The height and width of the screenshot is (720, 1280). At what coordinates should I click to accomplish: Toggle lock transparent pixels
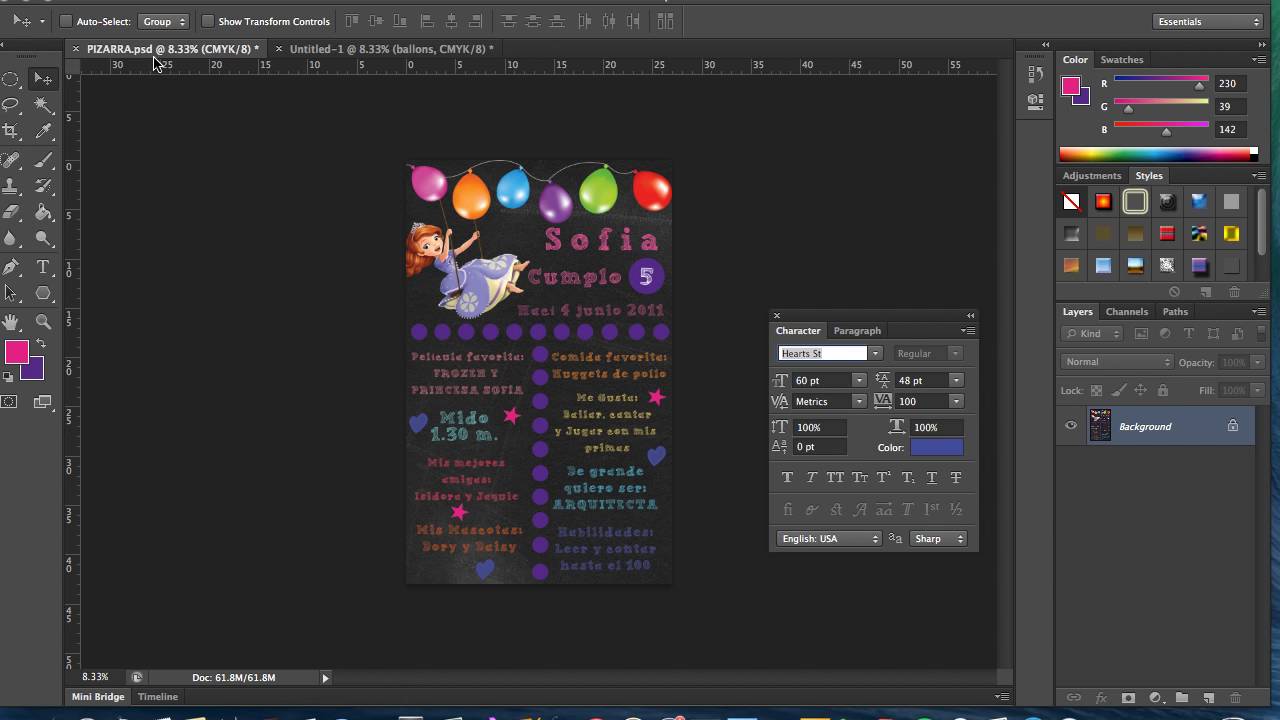pyautogui.click(x=1096, y=390)
